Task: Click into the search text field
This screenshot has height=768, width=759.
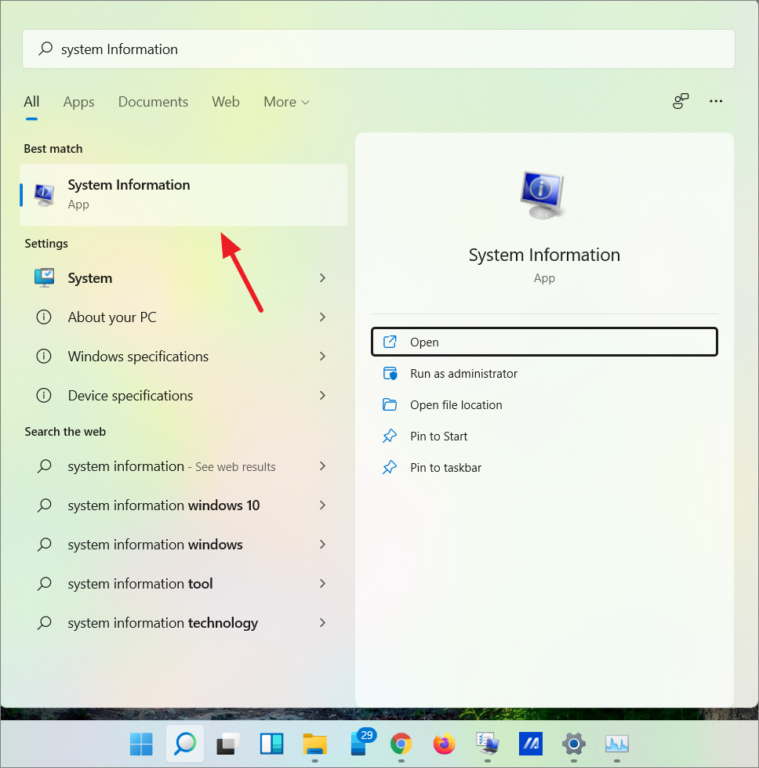Action: 379,49
